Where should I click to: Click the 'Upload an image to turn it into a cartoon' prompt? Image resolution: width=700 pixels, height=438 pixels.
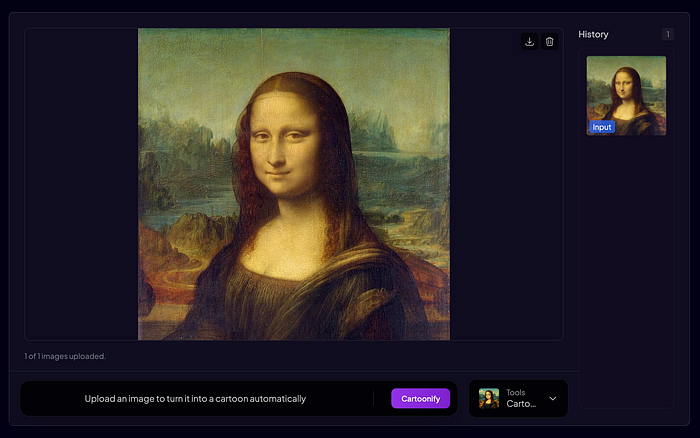195,399
